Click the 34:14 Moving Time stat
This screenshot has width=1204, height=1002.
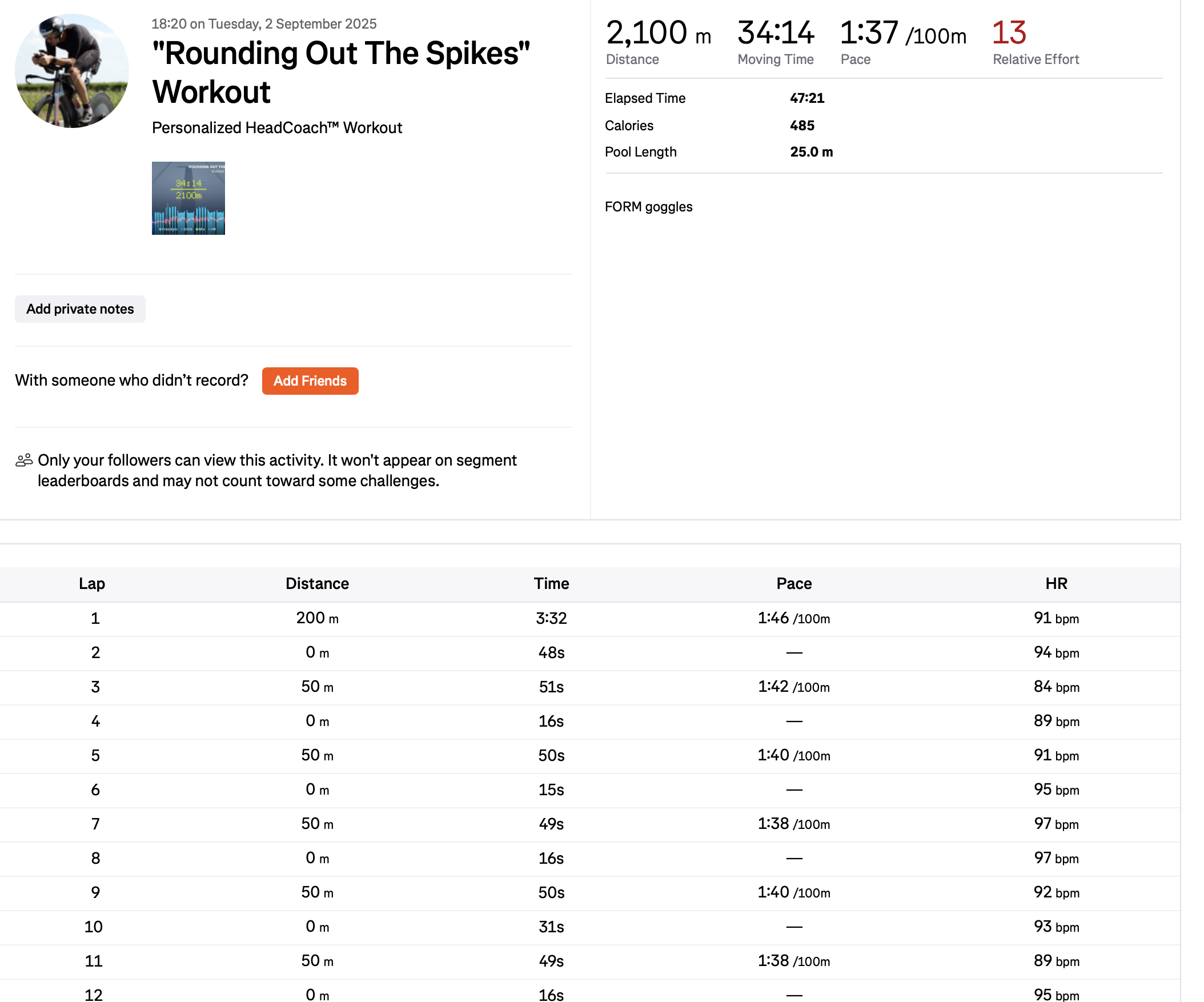[775, 33]
